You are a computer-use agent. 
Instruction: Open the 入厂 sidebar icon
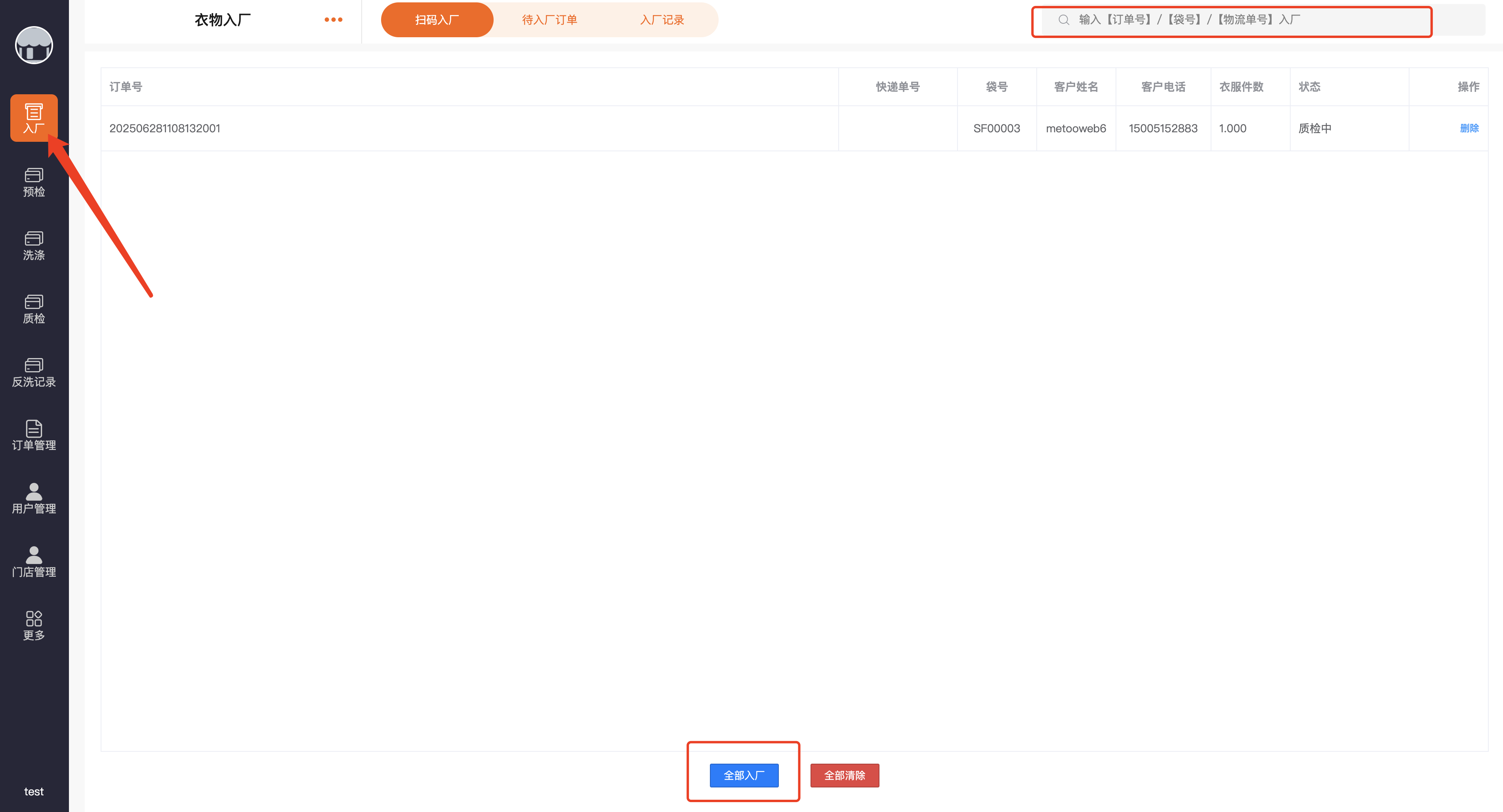(34, 118)
